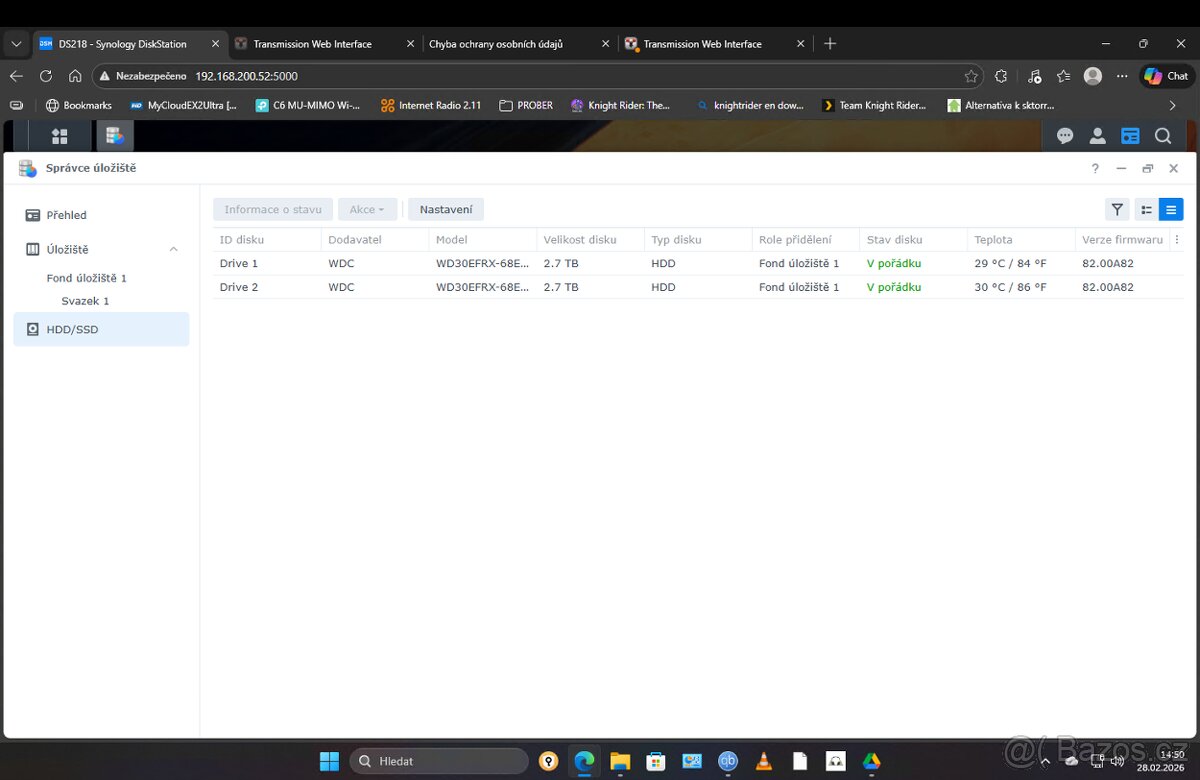This screenshot has height=780, width=1200.
Task: Open the disk filter funnel icon
Action: tap(1117, 209)
